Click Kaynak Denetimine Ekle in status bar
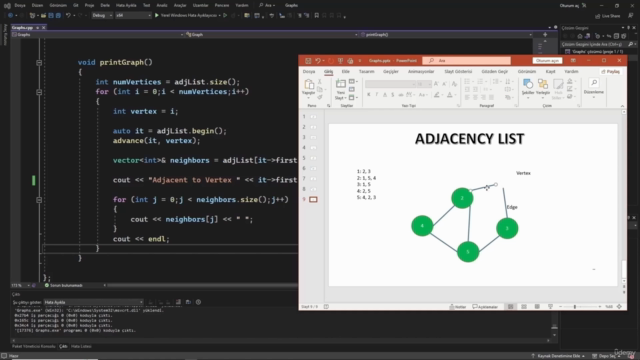 (x=558, y=356)
